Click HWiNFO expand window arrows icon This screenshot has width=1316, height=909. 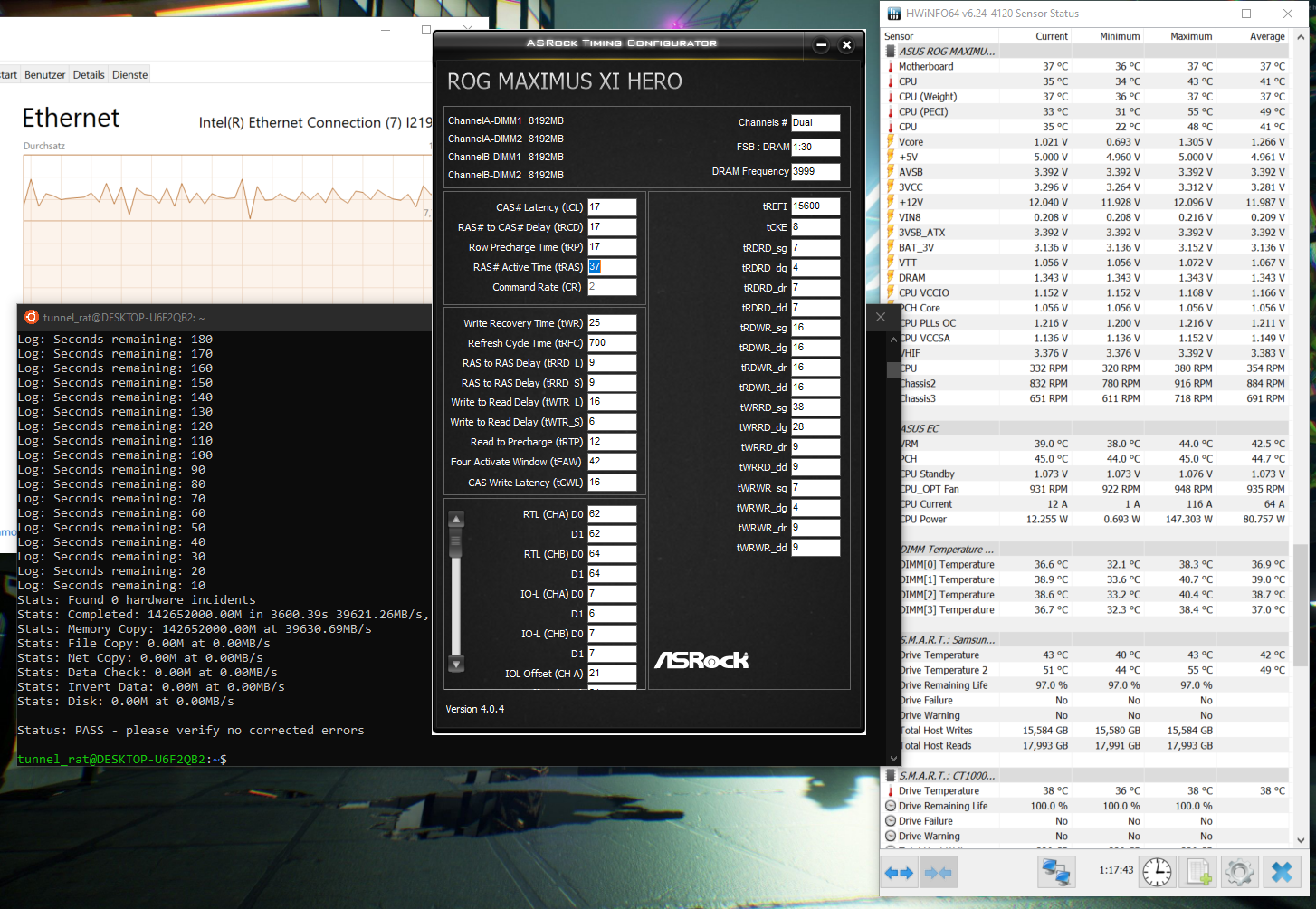point(899,873)
